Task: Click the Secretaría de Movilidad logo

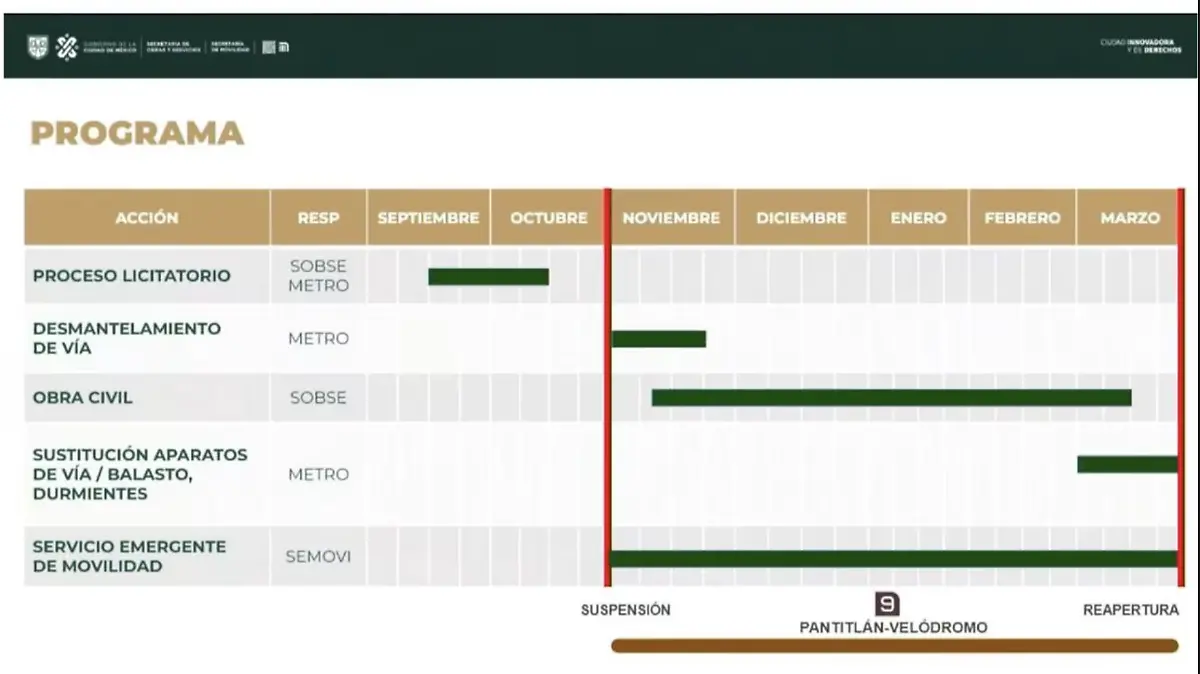Action: [x=230, y=47]
